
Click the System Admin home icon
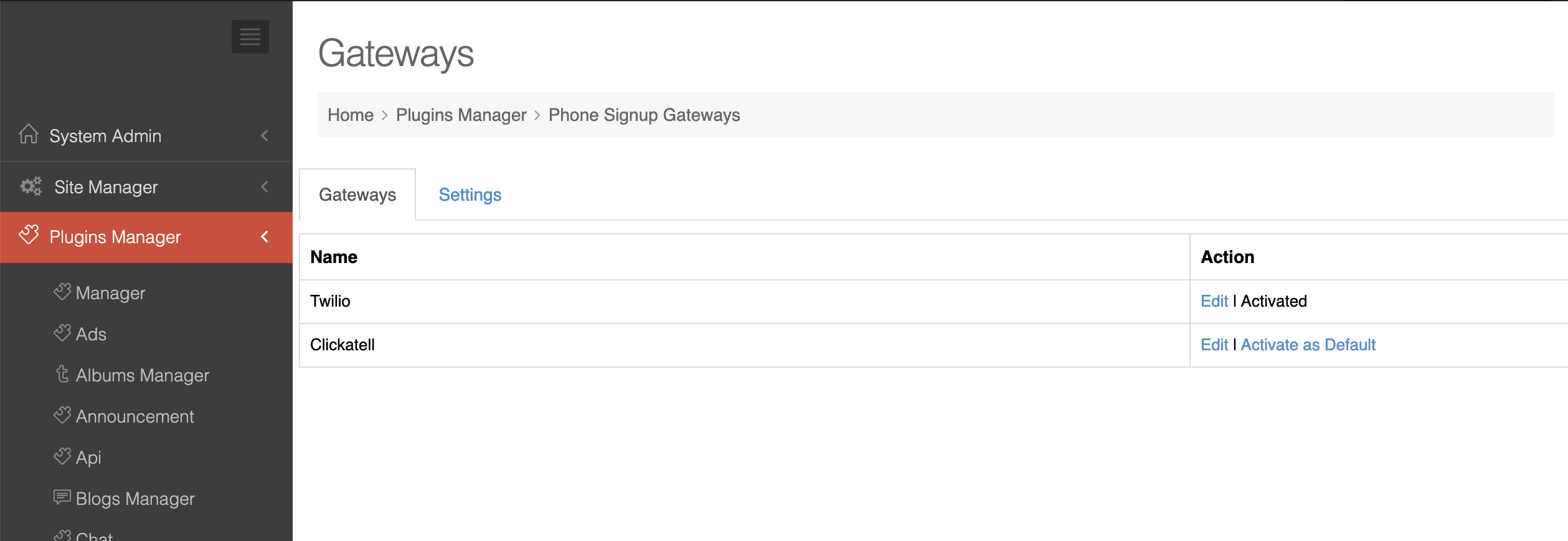coord(29,134)
